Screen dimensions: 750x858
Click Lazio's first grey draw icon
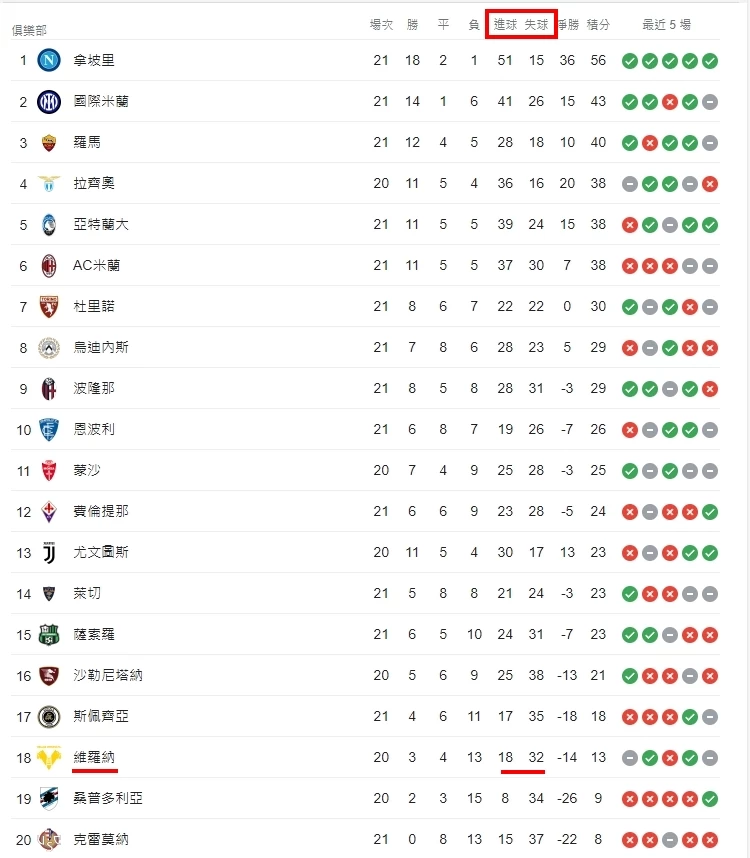click(630, 184)
